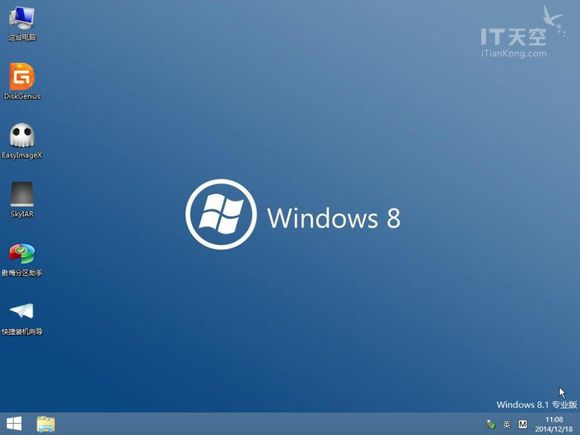Screen dimensions: 580x435
Task: Click the Windows Start button
Action: pos(14,424)
